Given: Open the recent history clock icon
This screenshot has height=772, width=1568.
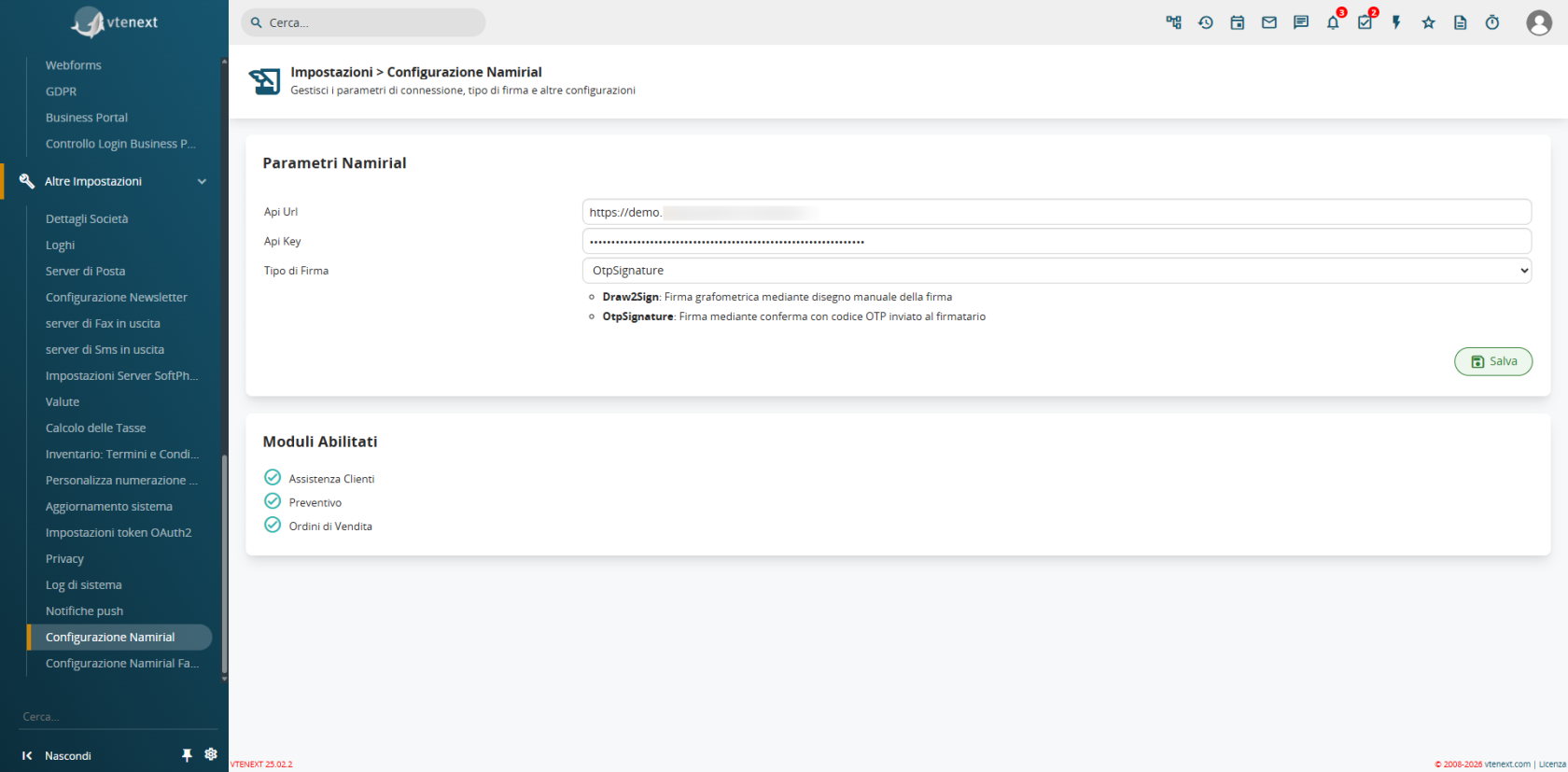Looking at the screenshot, I should (1206, 22).
